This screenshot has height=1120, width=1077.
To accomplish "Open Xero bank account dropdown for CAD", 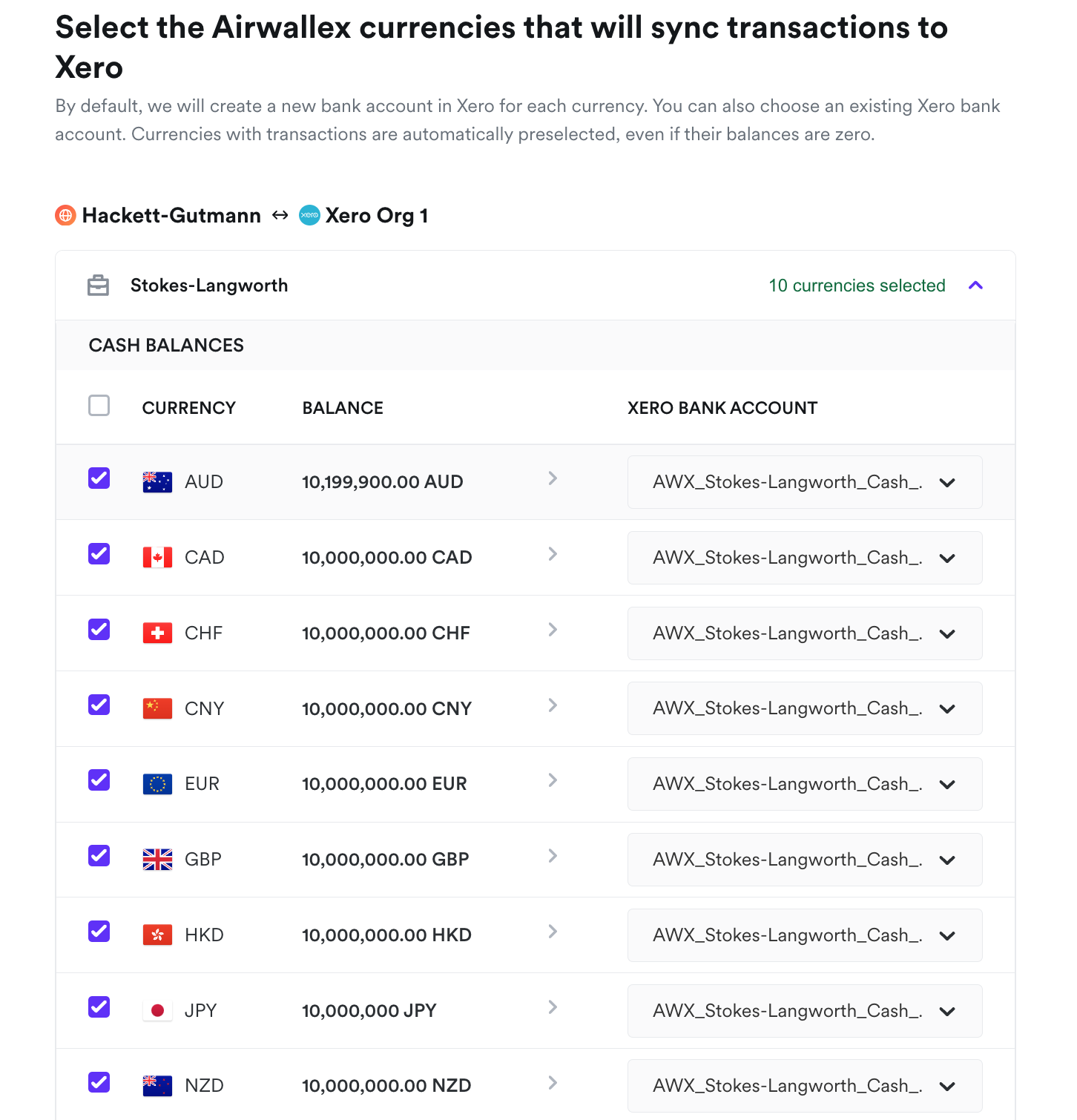I will 805,558.
